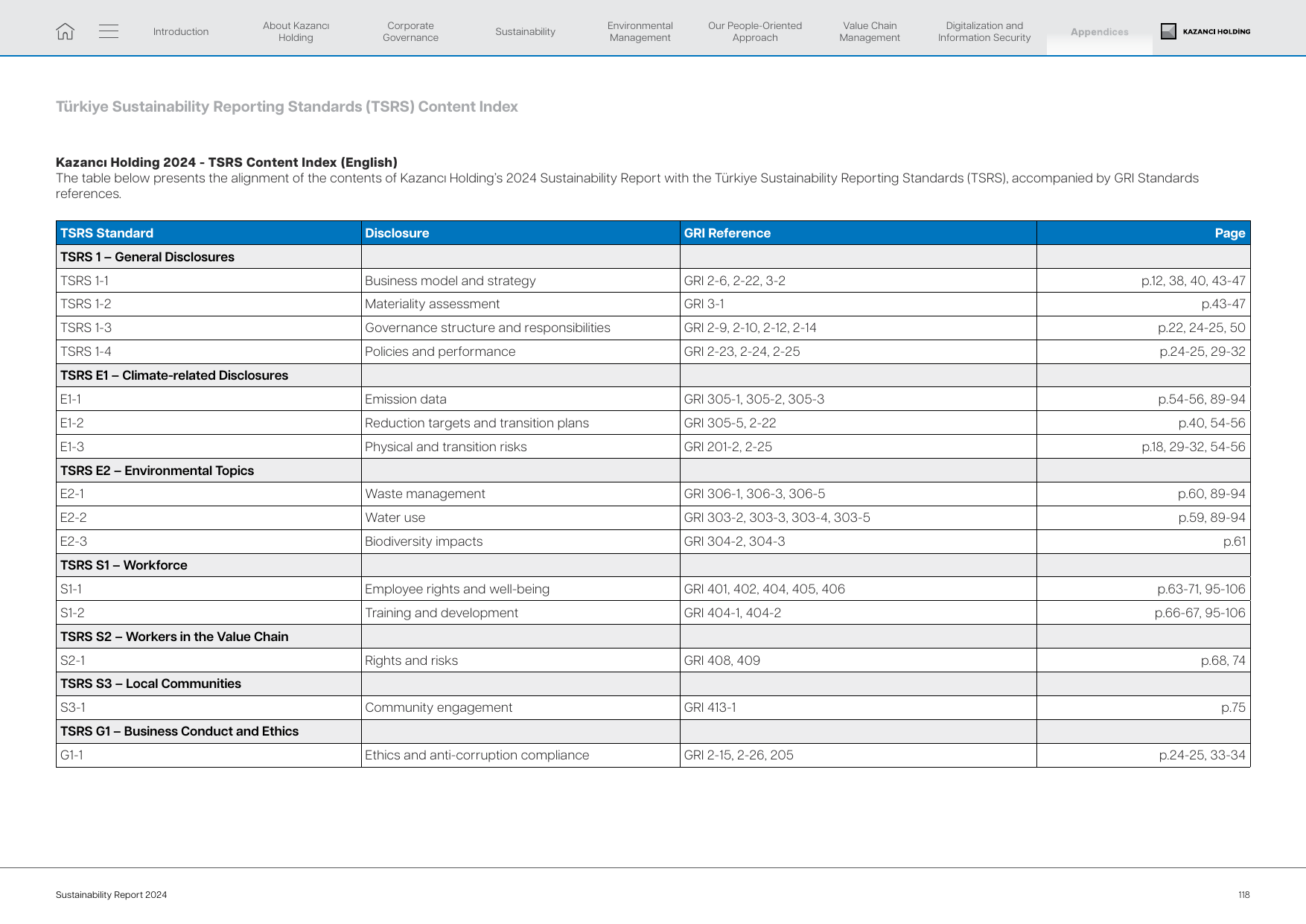
Task: Open the Sustainability section
Action: pyautogui.click(x=525, y=31)
